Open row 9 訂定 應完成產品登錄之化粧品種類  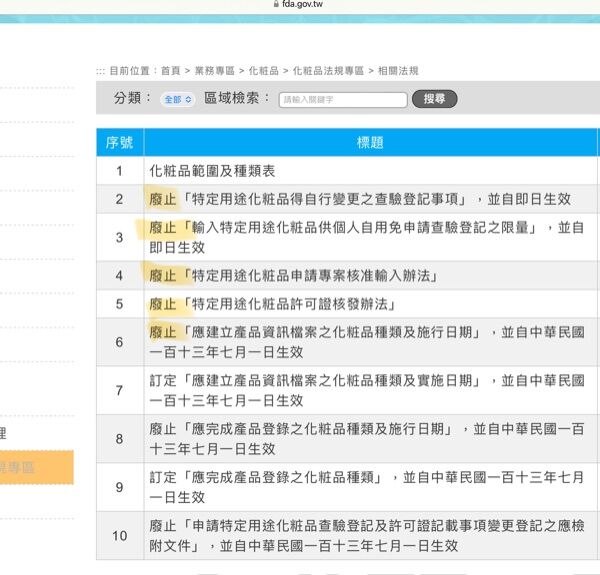coord(366,486)
